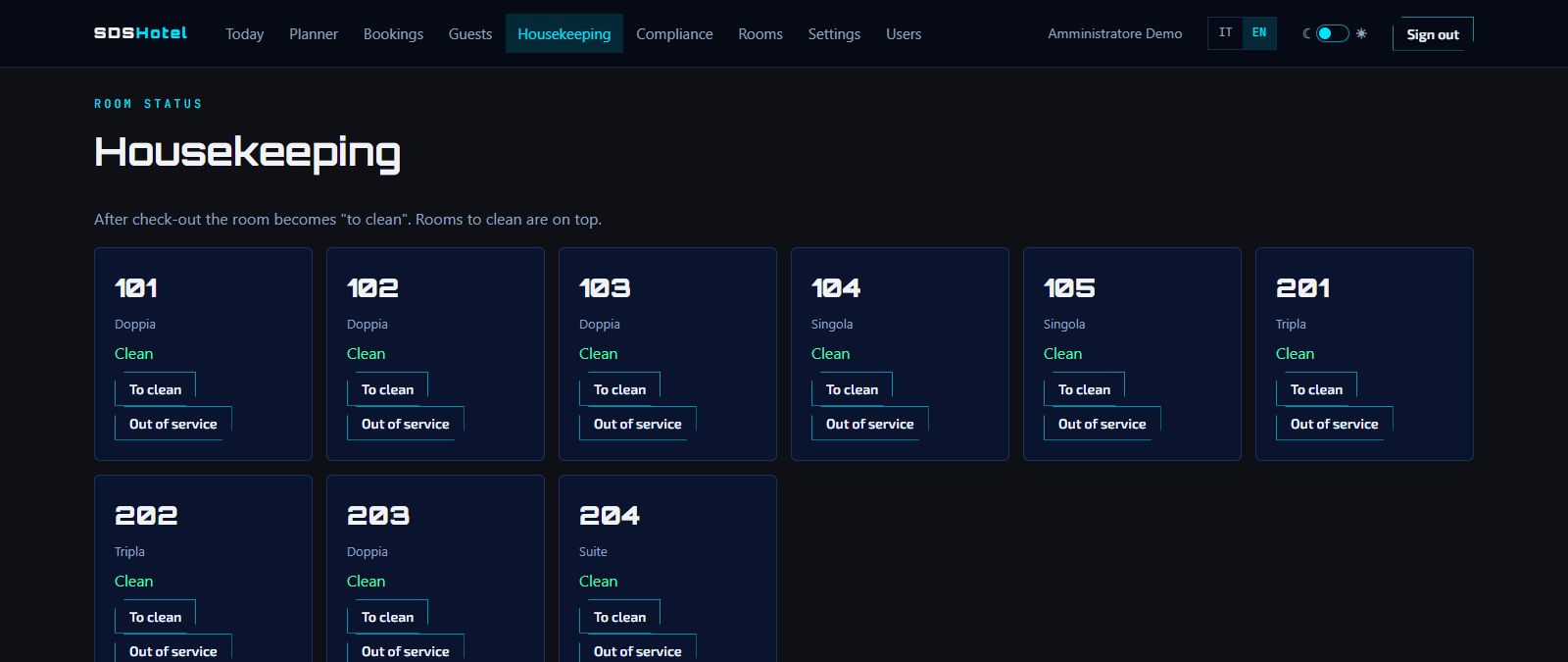
Task: Click the sun icon beside theme switch
Action: point(1361,33)
